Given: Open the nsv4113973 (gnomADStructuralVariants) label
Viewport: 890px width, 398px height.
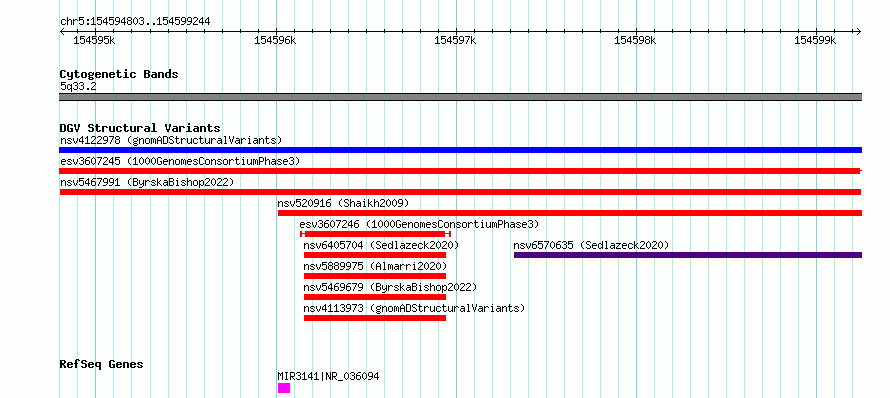Looking at the screenshot, I should tap(414, 308).
